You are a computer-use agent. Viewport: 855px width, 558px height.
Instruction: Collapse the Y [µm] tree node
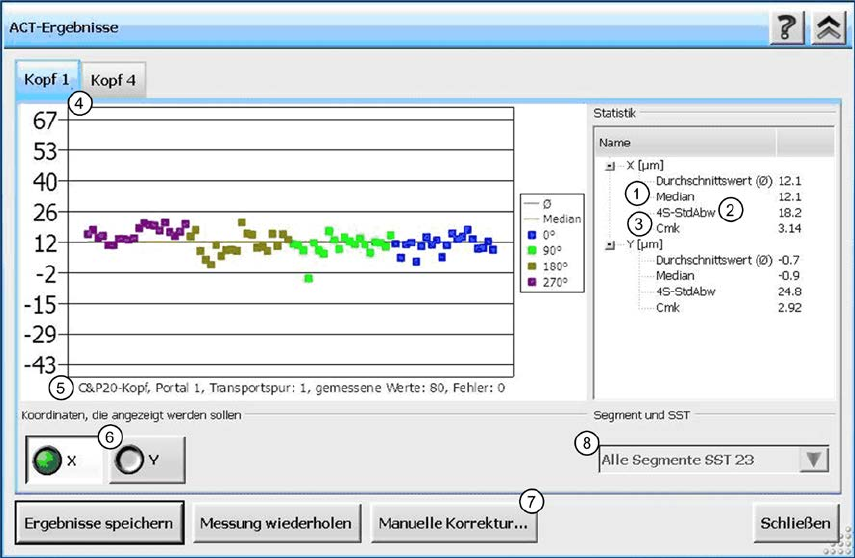[610, 245]
